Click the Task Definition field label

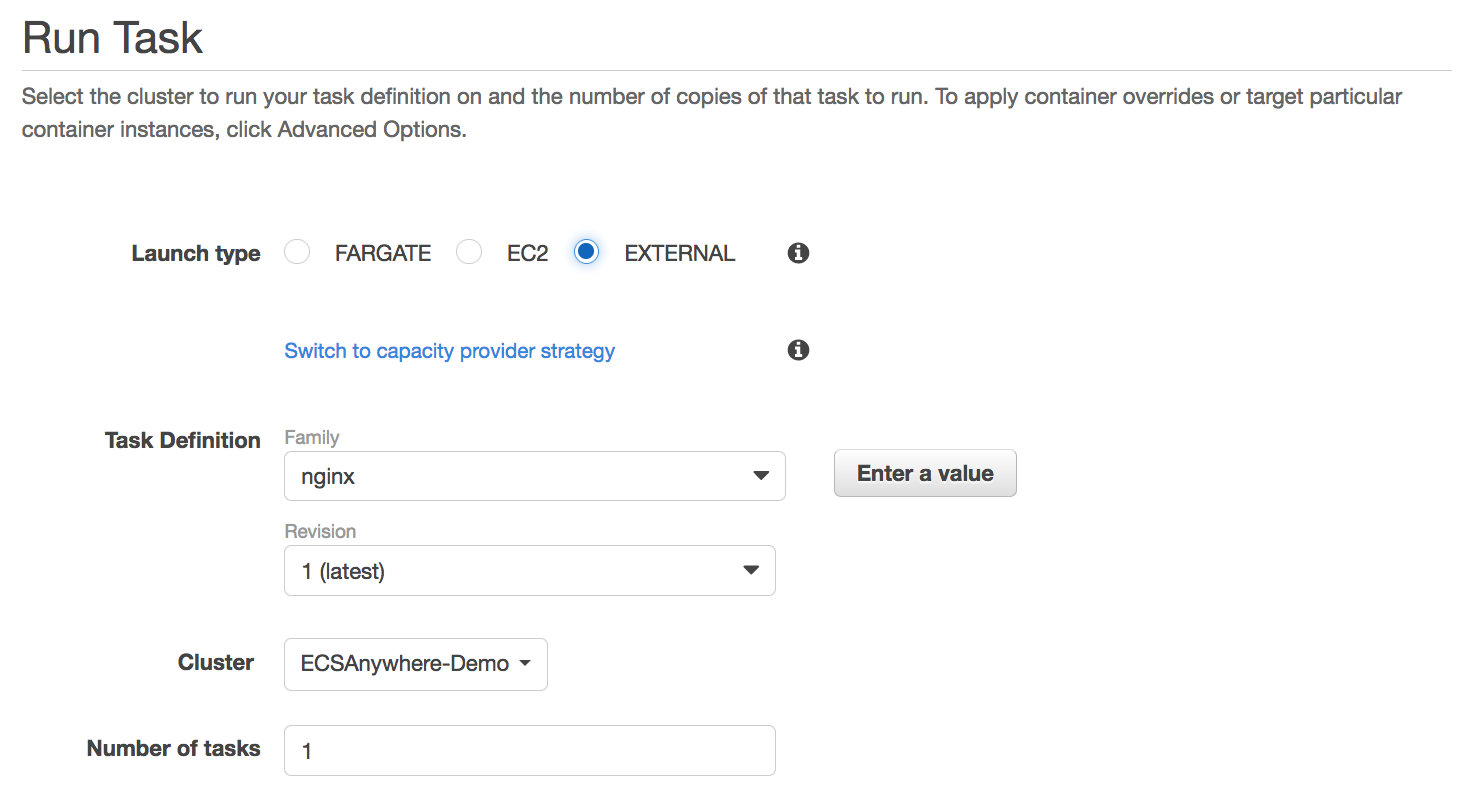[x=183, y=440]
